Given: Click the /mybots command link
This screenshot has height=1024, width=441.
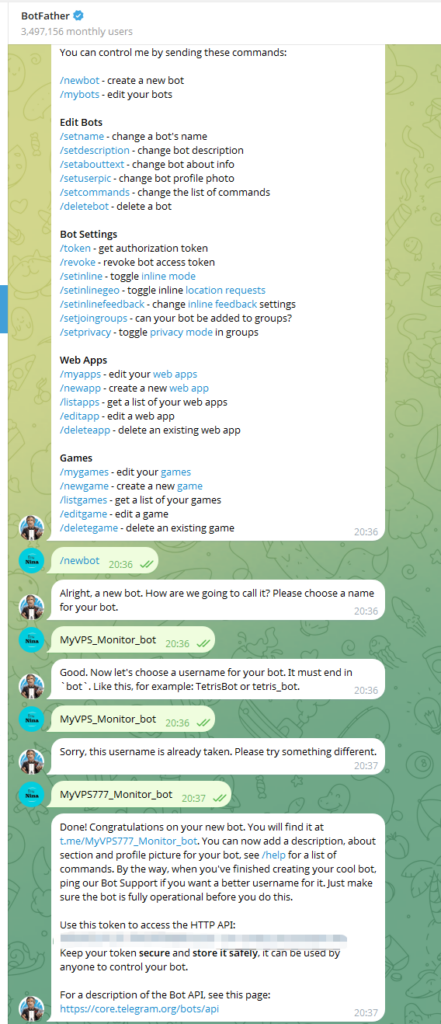Looking at the screenshot, I should (78, 95).
